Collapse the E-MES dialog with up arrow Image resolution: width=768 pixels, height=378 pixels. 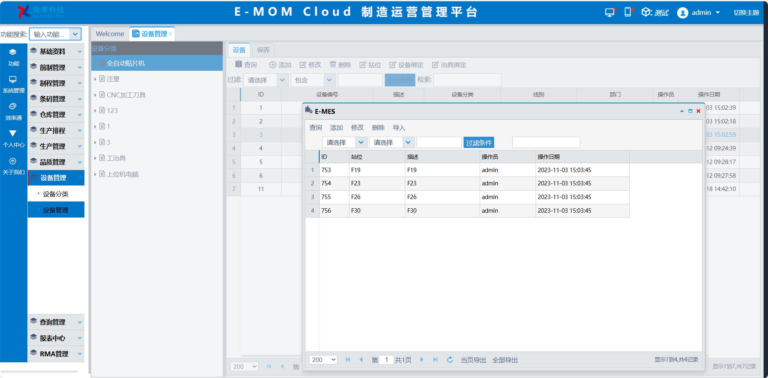(682, 111)
